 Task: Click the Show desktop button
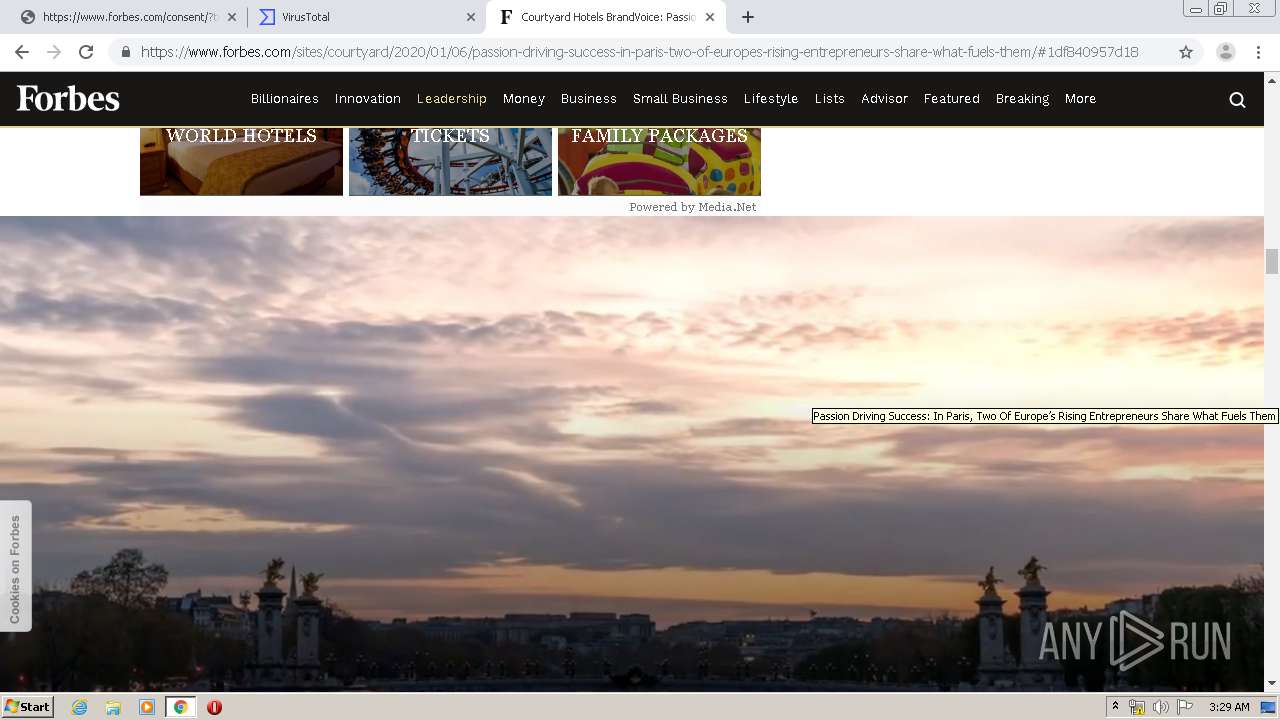(x=1269, y=707)
